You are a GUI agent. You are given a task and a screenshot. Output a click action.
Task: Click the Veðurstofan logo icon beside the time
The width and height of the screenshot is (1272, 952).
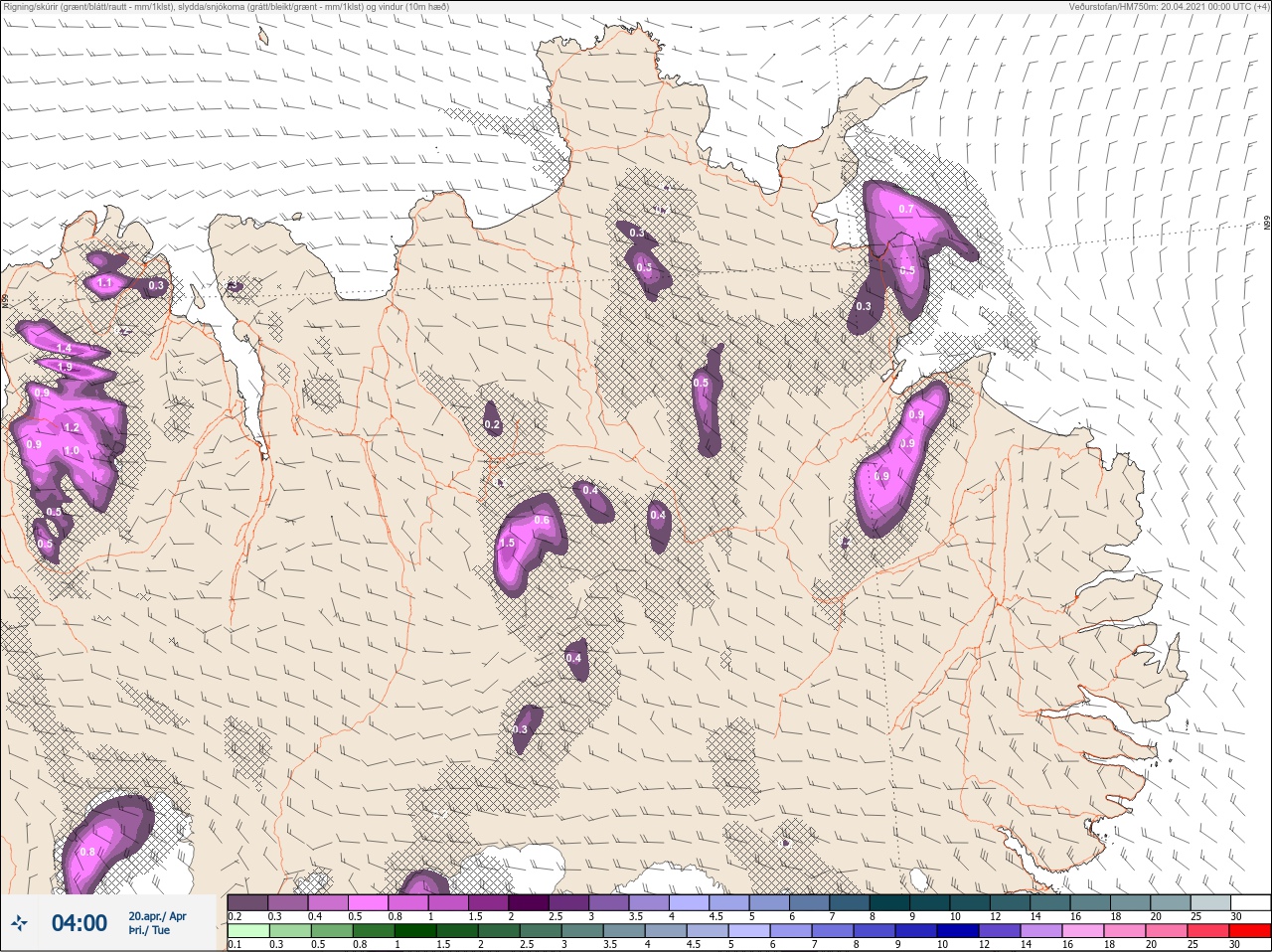tap(19, 924)
